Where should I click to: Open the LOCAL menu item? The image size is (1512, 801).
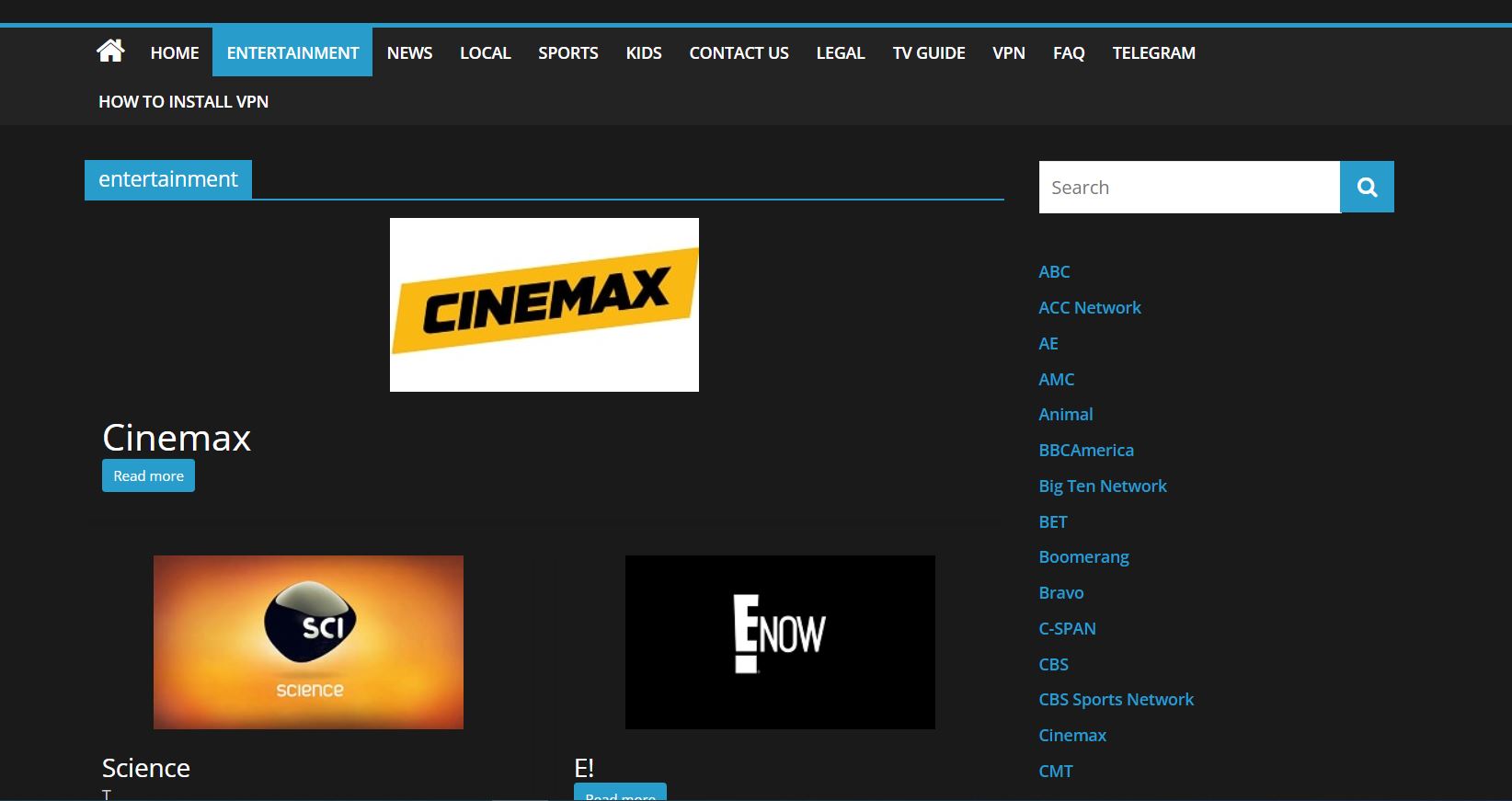tap(485, 52)
